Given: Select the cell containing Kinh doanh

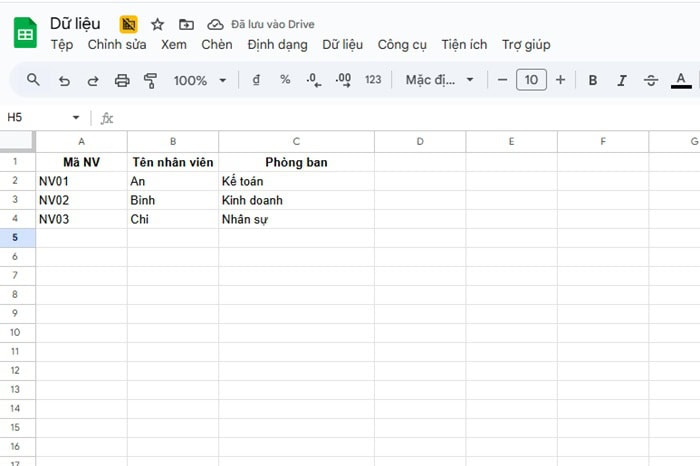Looking at the screenshot, I should 296,200.
